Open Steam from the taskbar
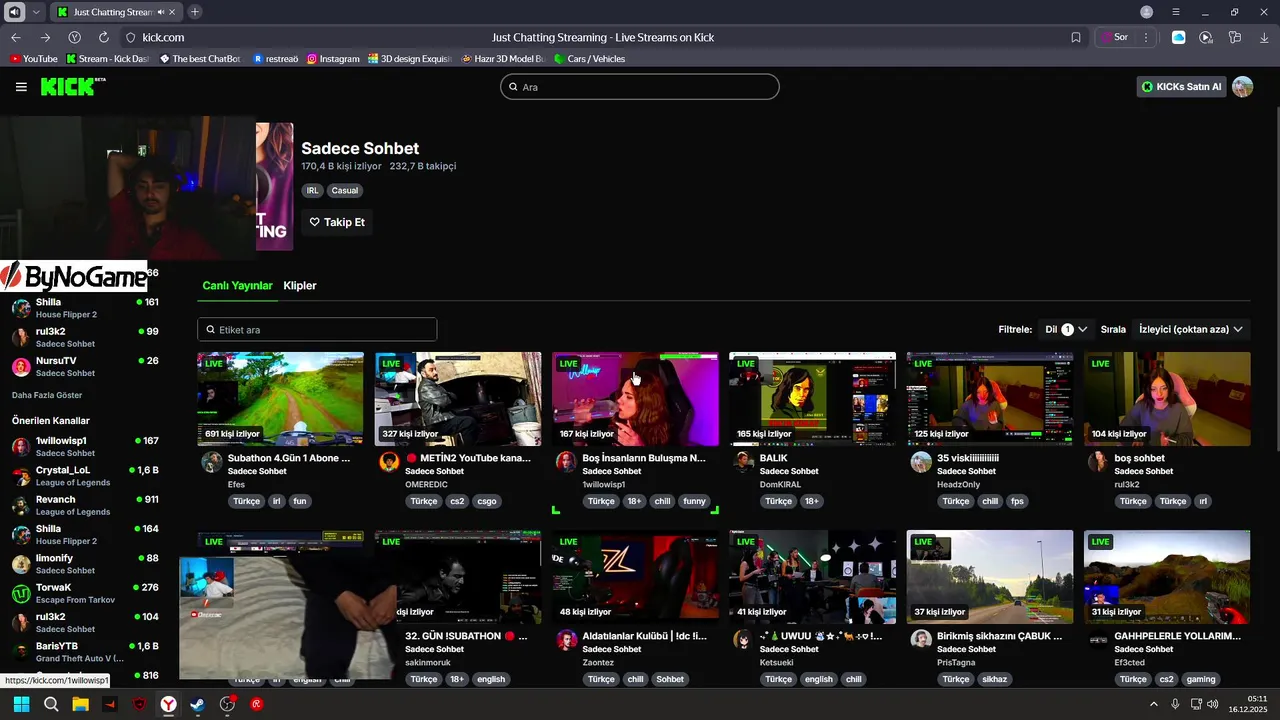 point(198,704)
